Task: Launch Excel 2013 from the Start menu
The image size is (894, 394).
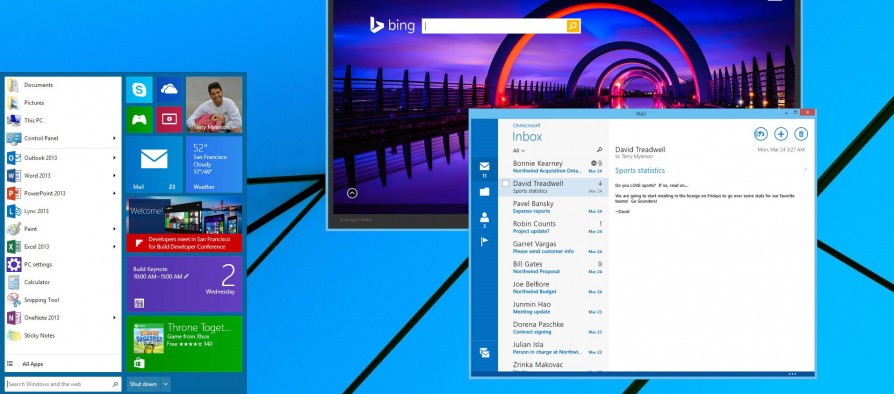Action: (x=62, y=247)
